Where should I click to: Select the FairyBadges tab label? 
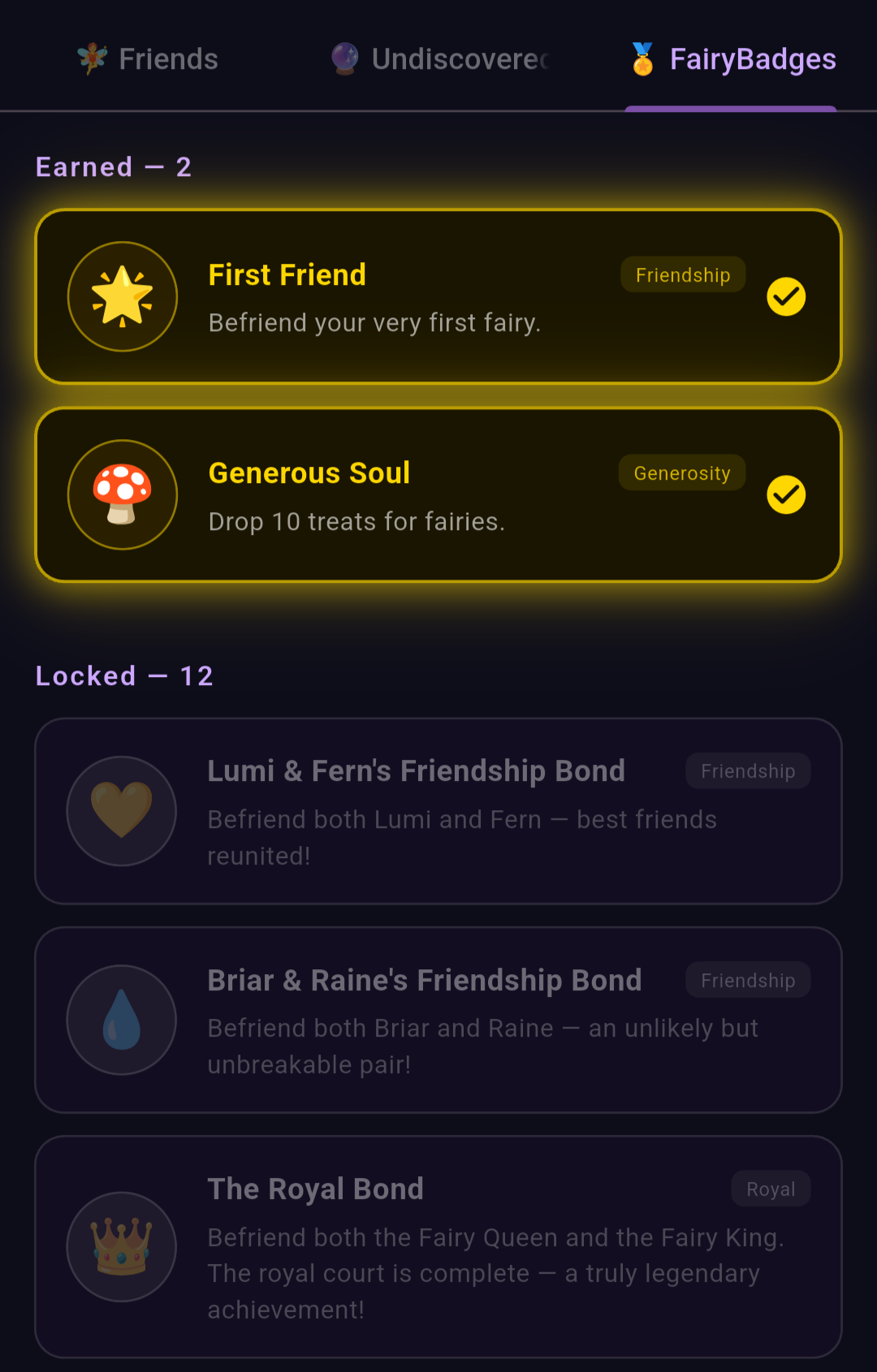pos(753,59)
